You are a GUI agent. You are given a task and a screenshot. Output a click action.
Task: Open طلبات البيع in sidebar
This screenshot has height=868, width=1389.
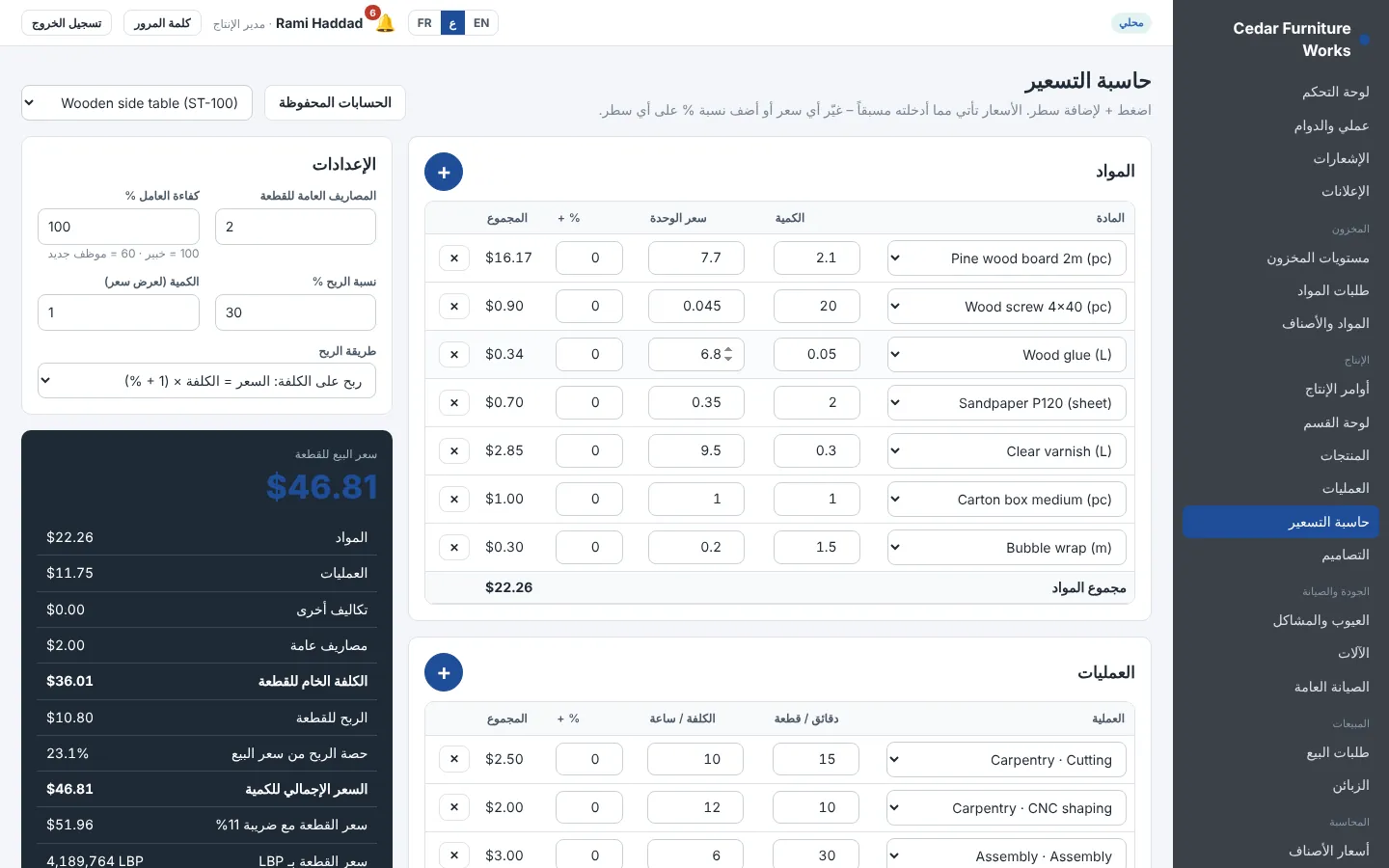pos(1281,753)
